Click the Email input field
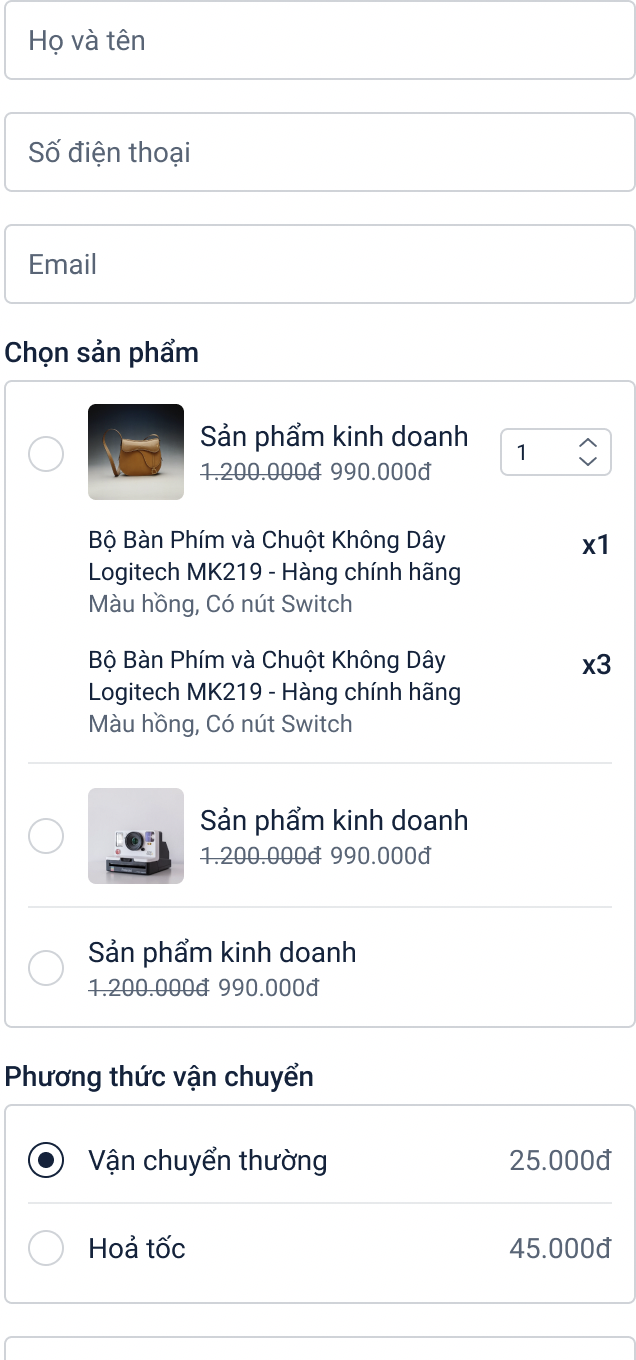 pyautogui.click(x=320, y=265)
